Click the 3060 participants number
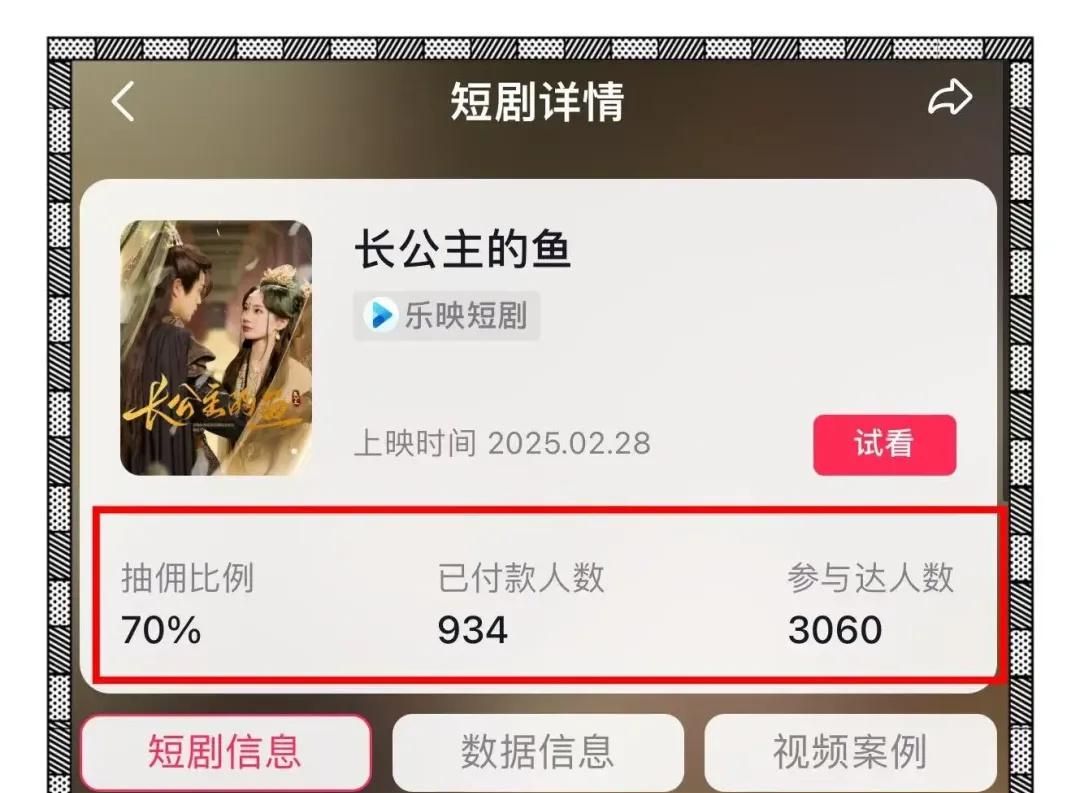Viewport: 1080px width, 793px height. pos(835,630)
